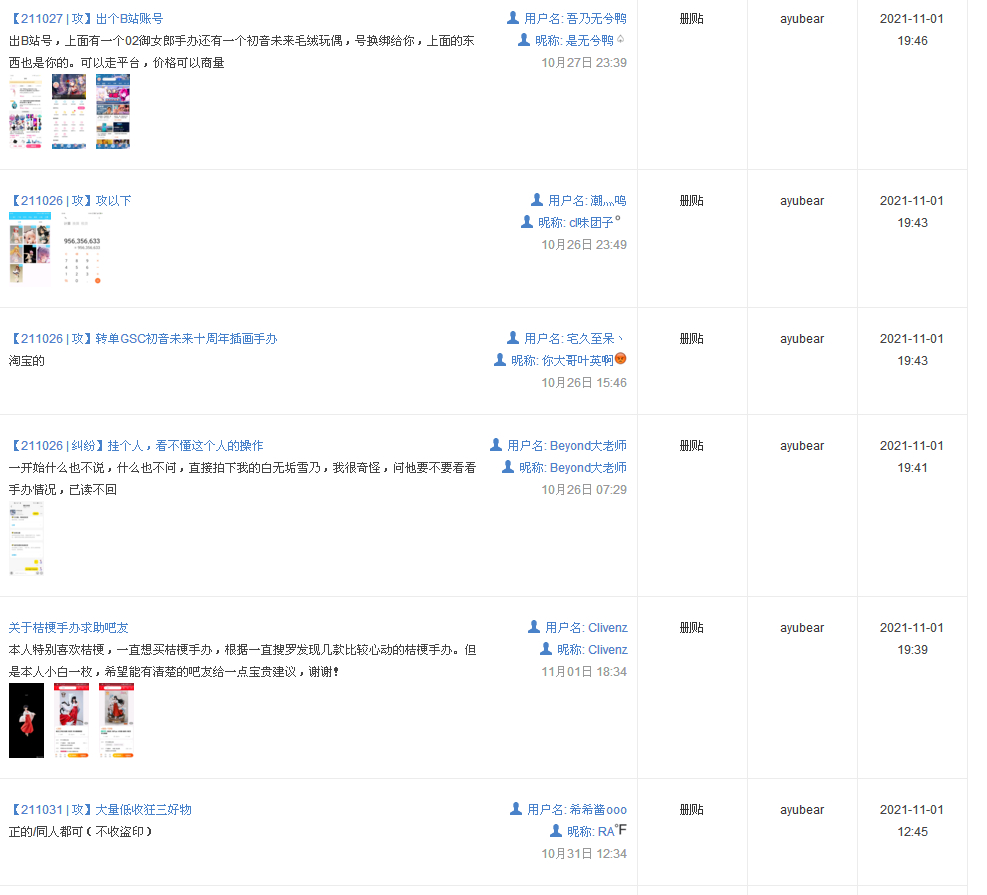Open post 转单GSC初音未来十周年插画手办
Image resolution: width=987 pixels, height=895 pixels.
[186, 339]
